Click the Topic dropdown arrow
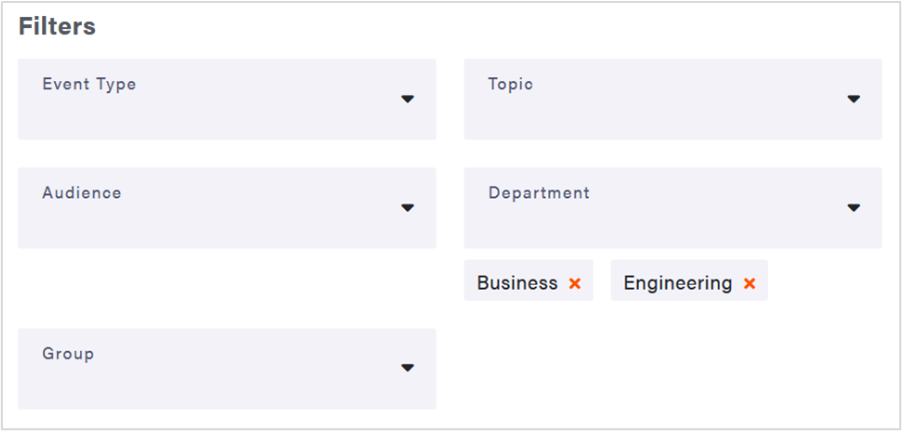Screen dimensions: 902x431 (x=853, y=99)
